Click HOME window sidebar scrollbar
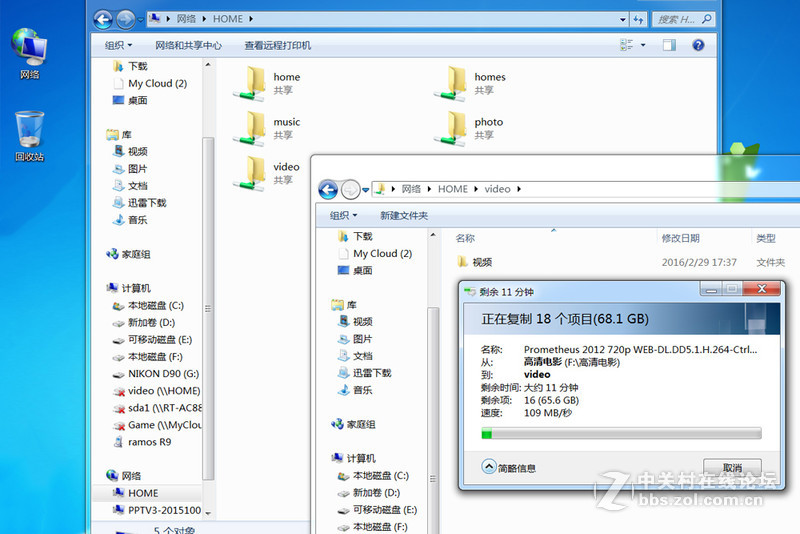The width and height of the screenshot is (800, 534). [208, 308]
